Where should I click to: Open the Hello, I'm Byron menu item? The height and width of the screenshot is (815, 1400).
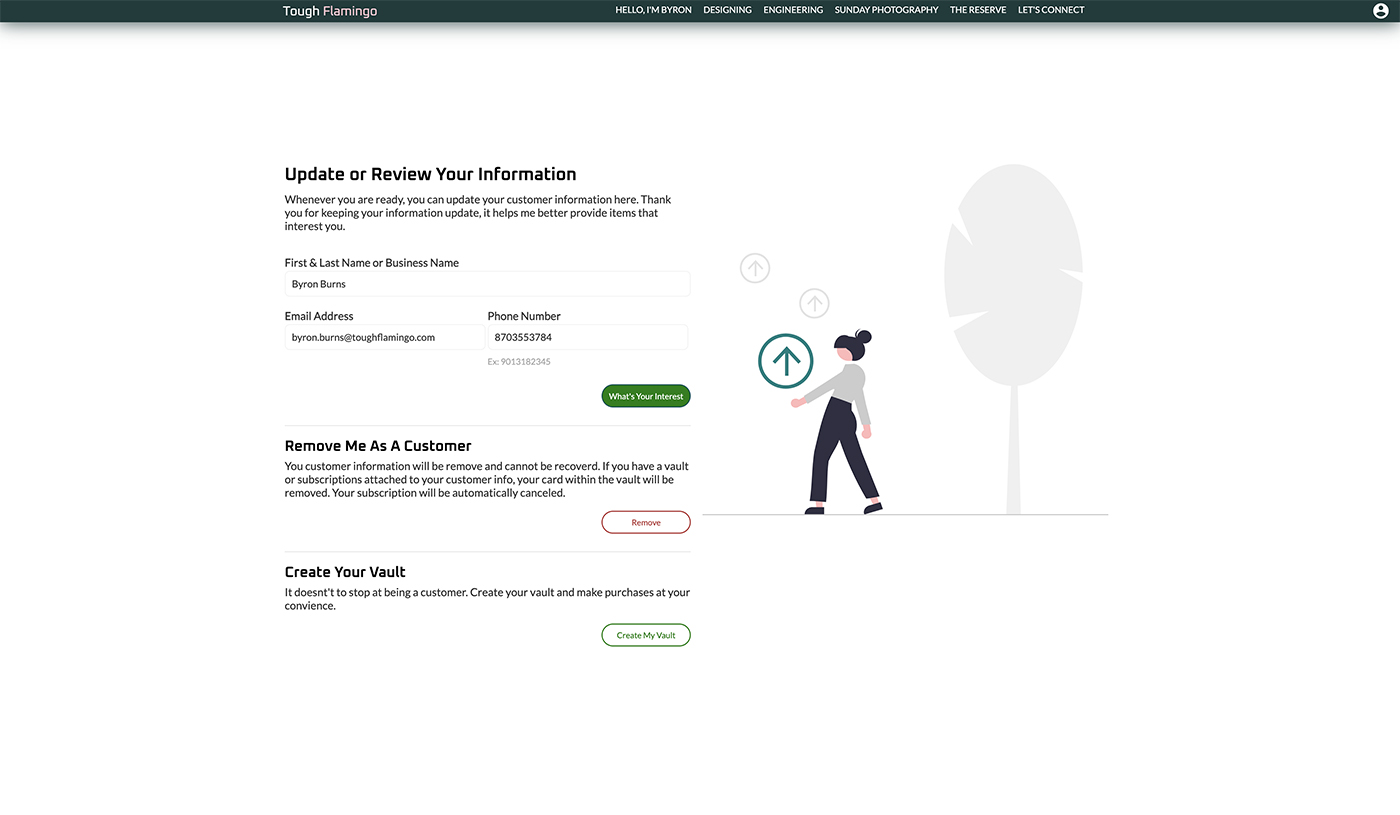pyautogui.click(x=653, y=10)
